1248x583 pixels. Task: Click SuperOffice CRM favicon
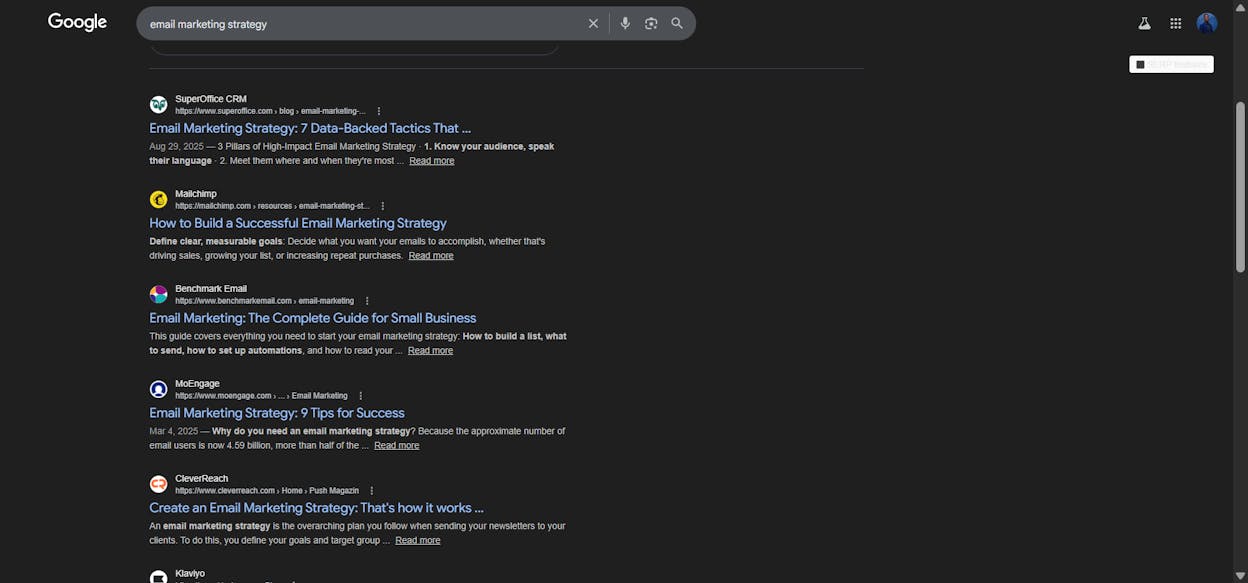click(x=158, y=104)
